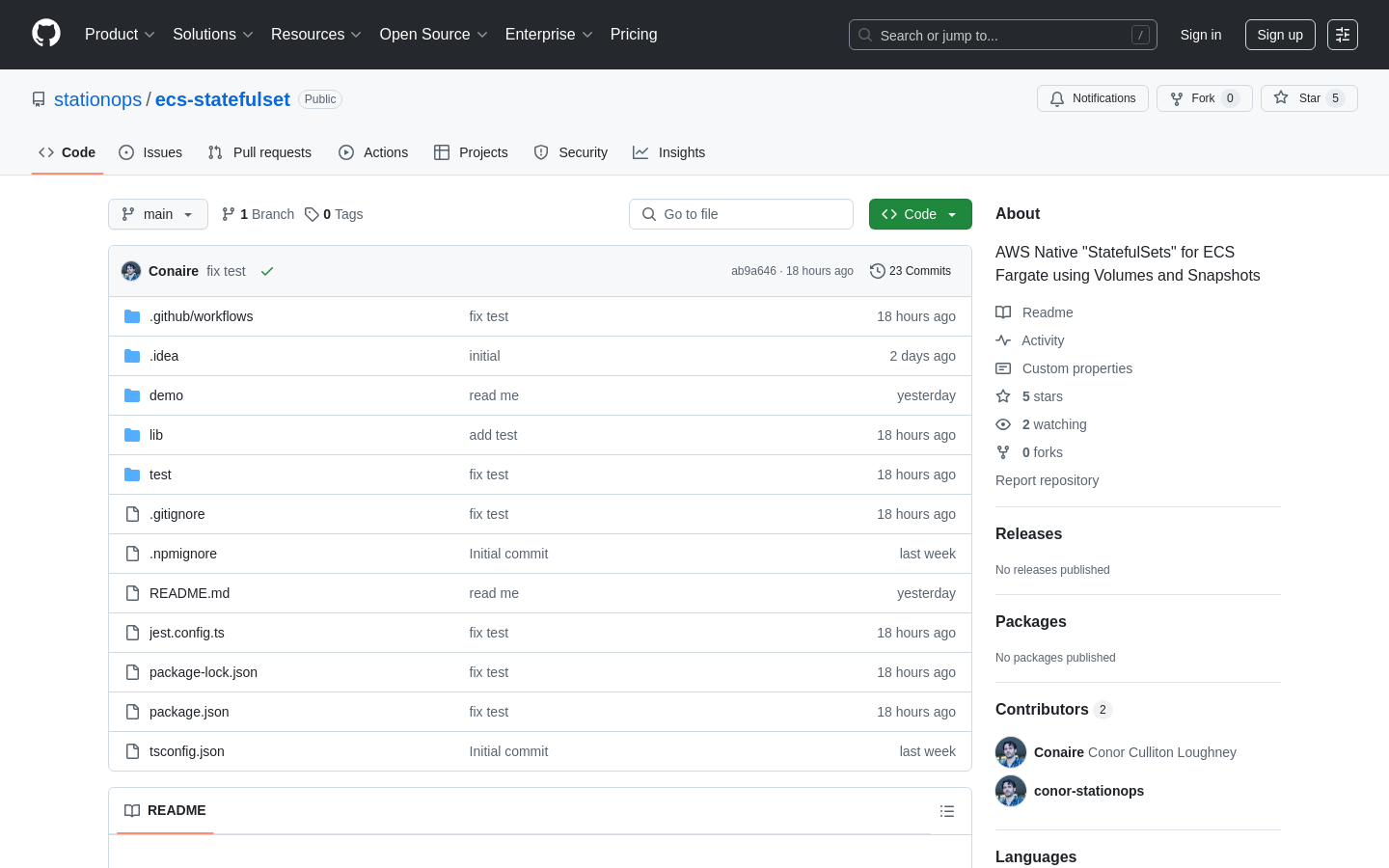
Task: Click the lib folder icon
Action: [x=132, y=435]
